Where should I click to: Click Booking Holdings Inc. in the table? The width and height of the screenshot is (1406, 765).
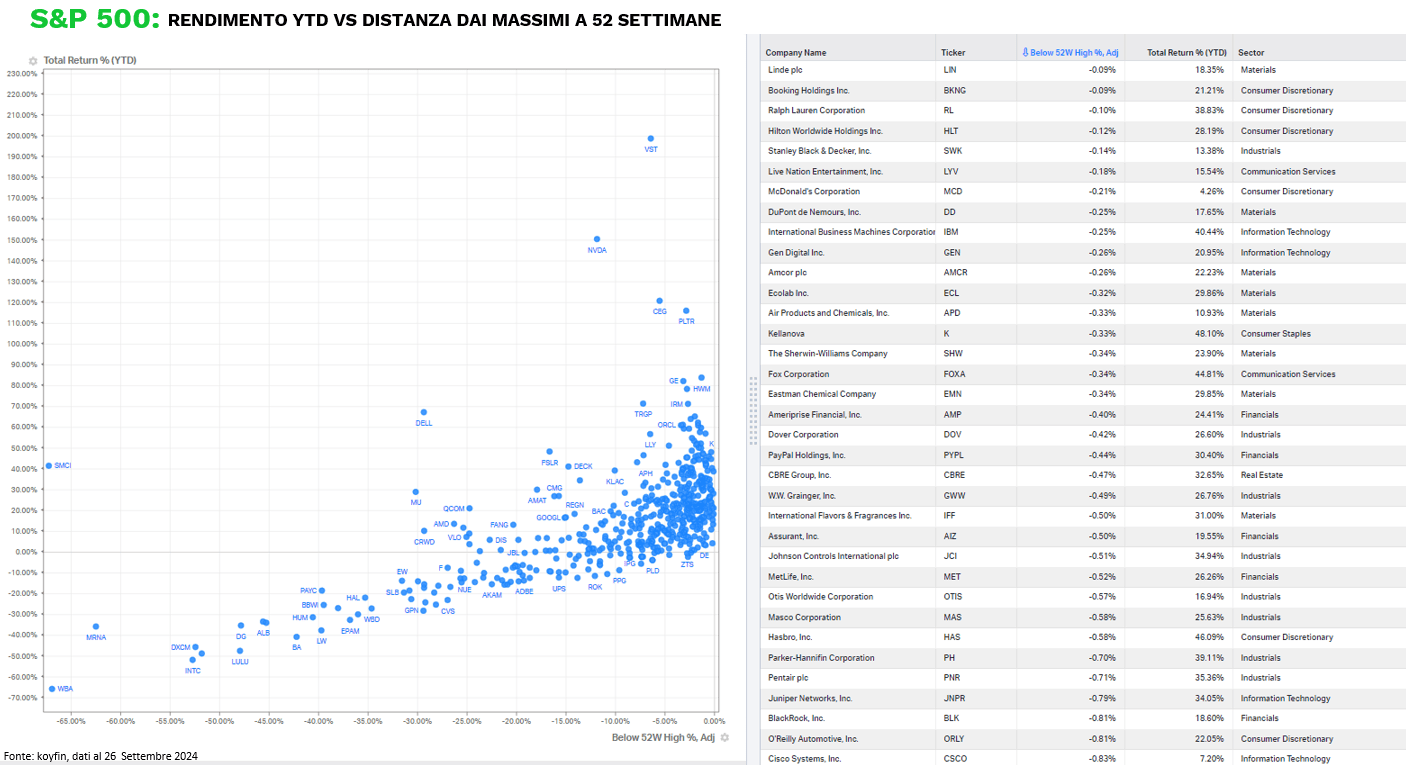808,91
